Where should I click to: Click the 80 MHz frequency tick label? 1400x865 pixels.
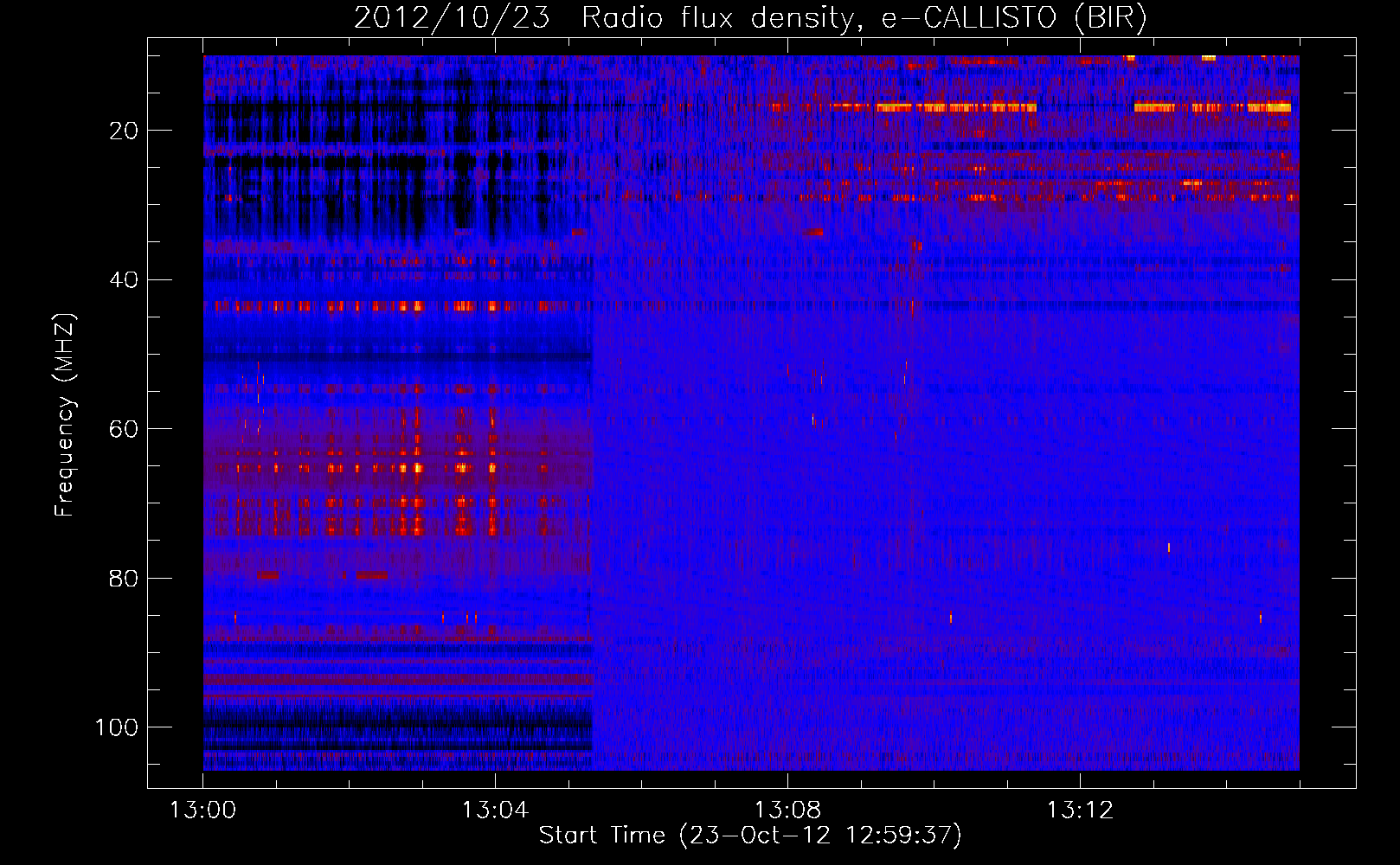[x=124, y=578]
